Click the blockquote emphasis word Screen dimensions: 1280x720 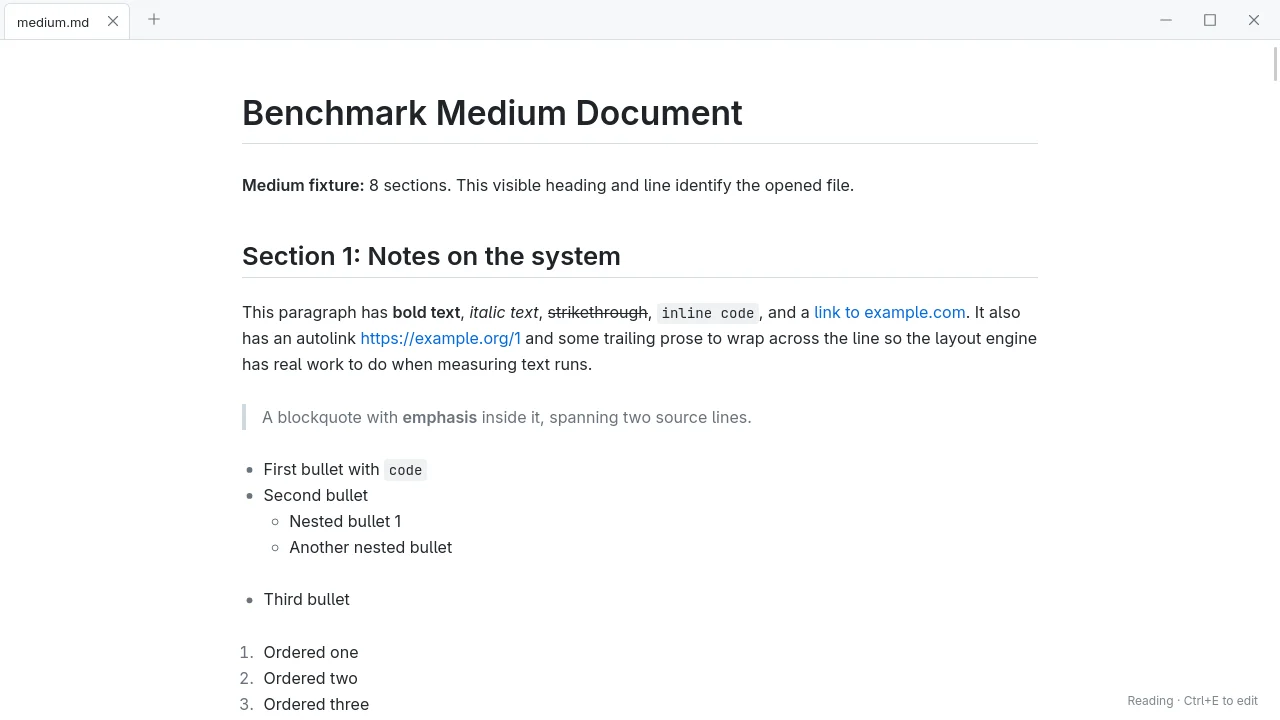tap(440, 417)
